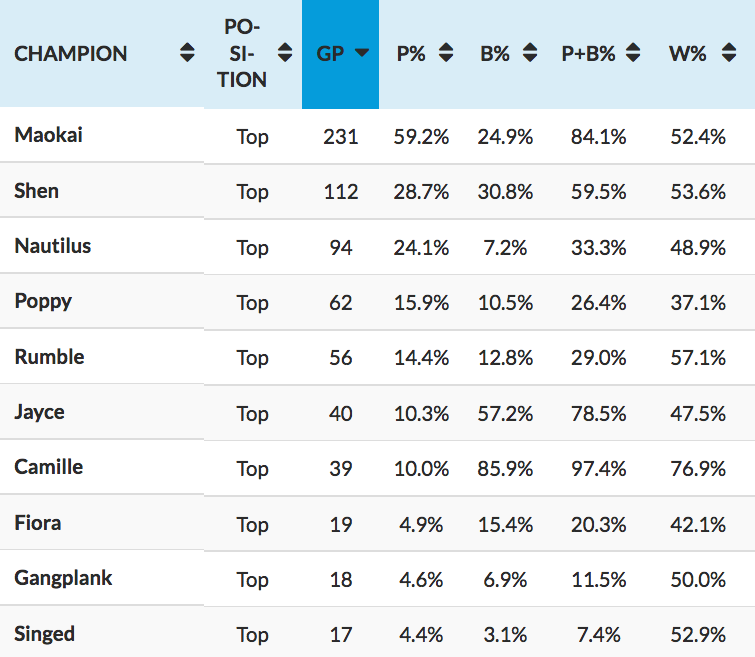Open the Camille champion entry
This screenshot has height=657, width=755.
click(48, 467)
